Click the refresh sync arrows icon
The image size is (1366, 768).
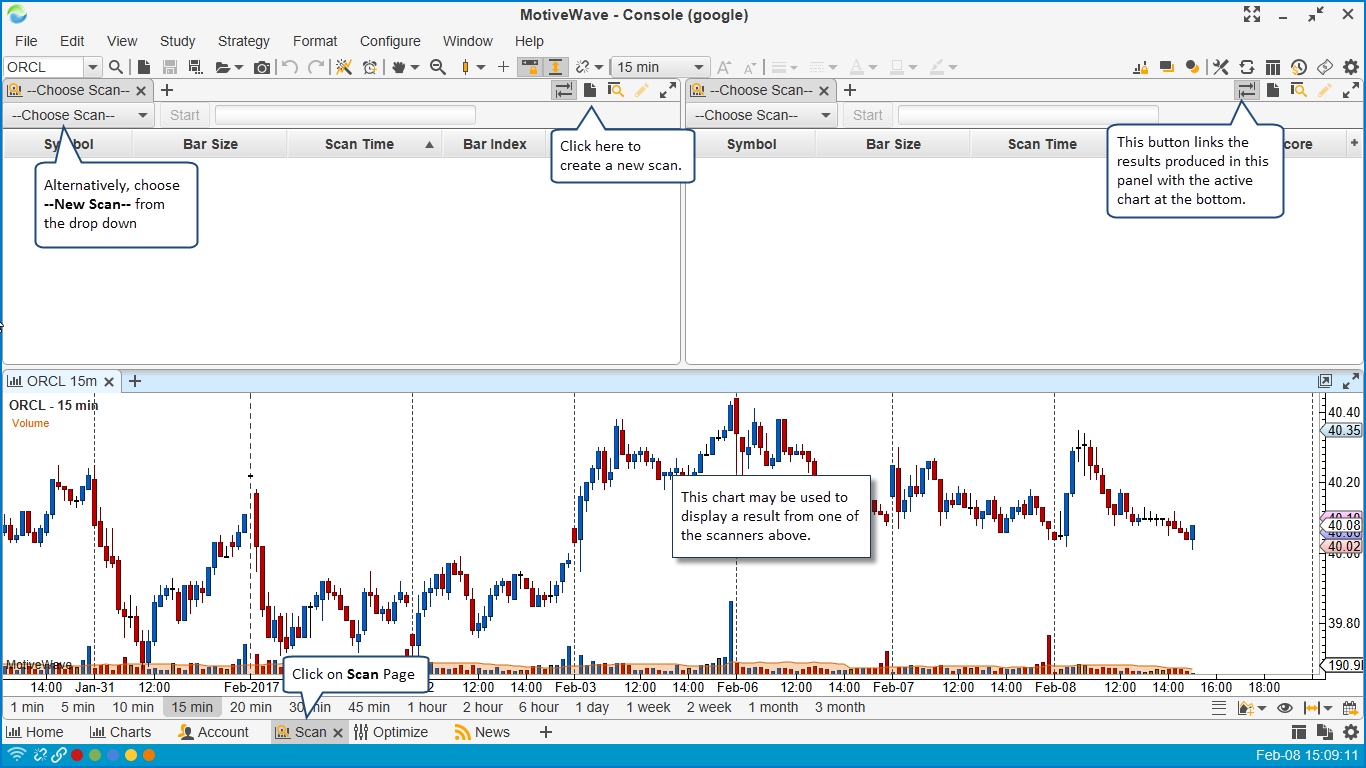(x=1247, y=67)
